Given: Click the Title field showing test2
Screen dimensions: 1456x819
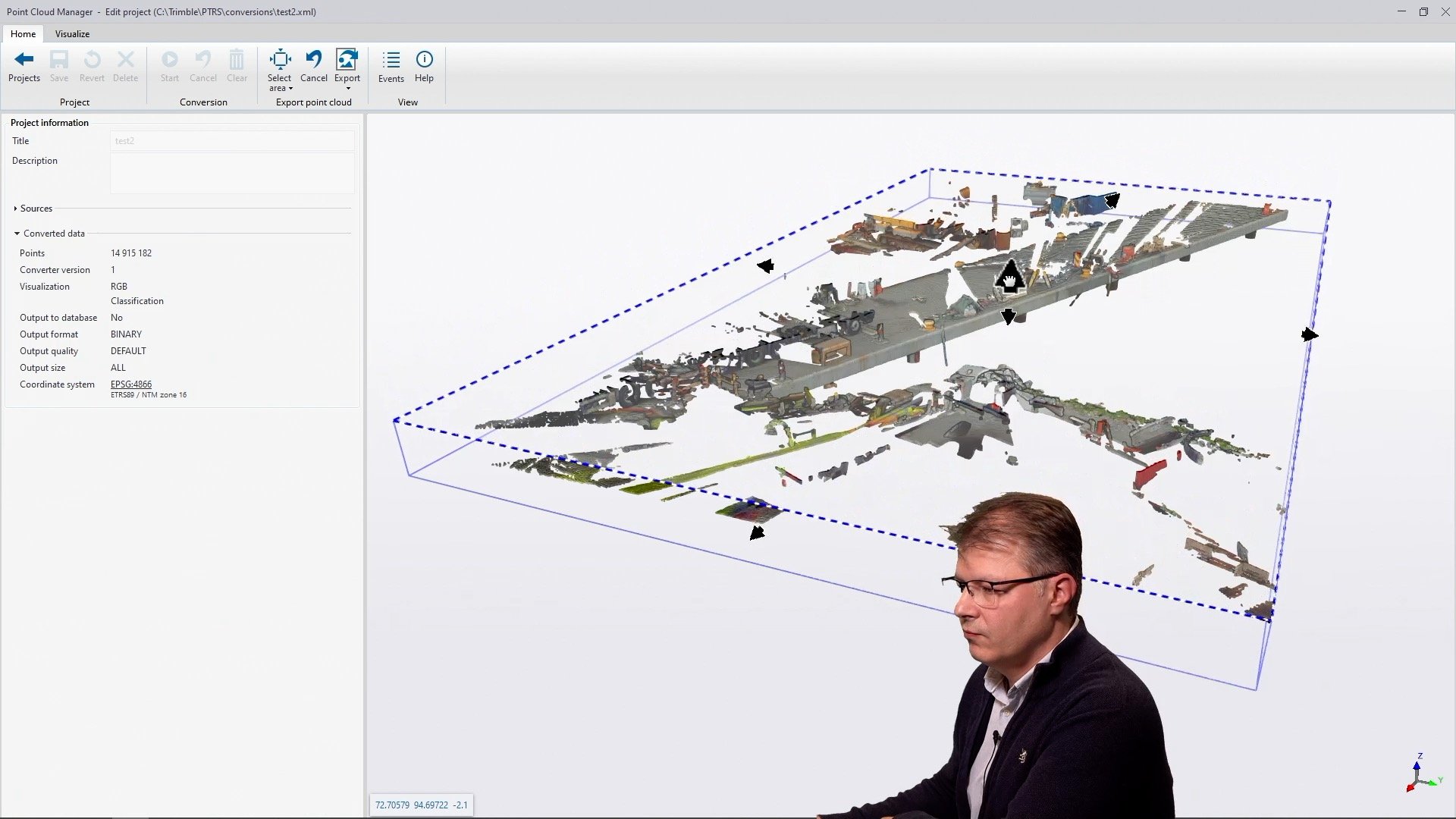Looking at the screenshot, I should point(231,140).
